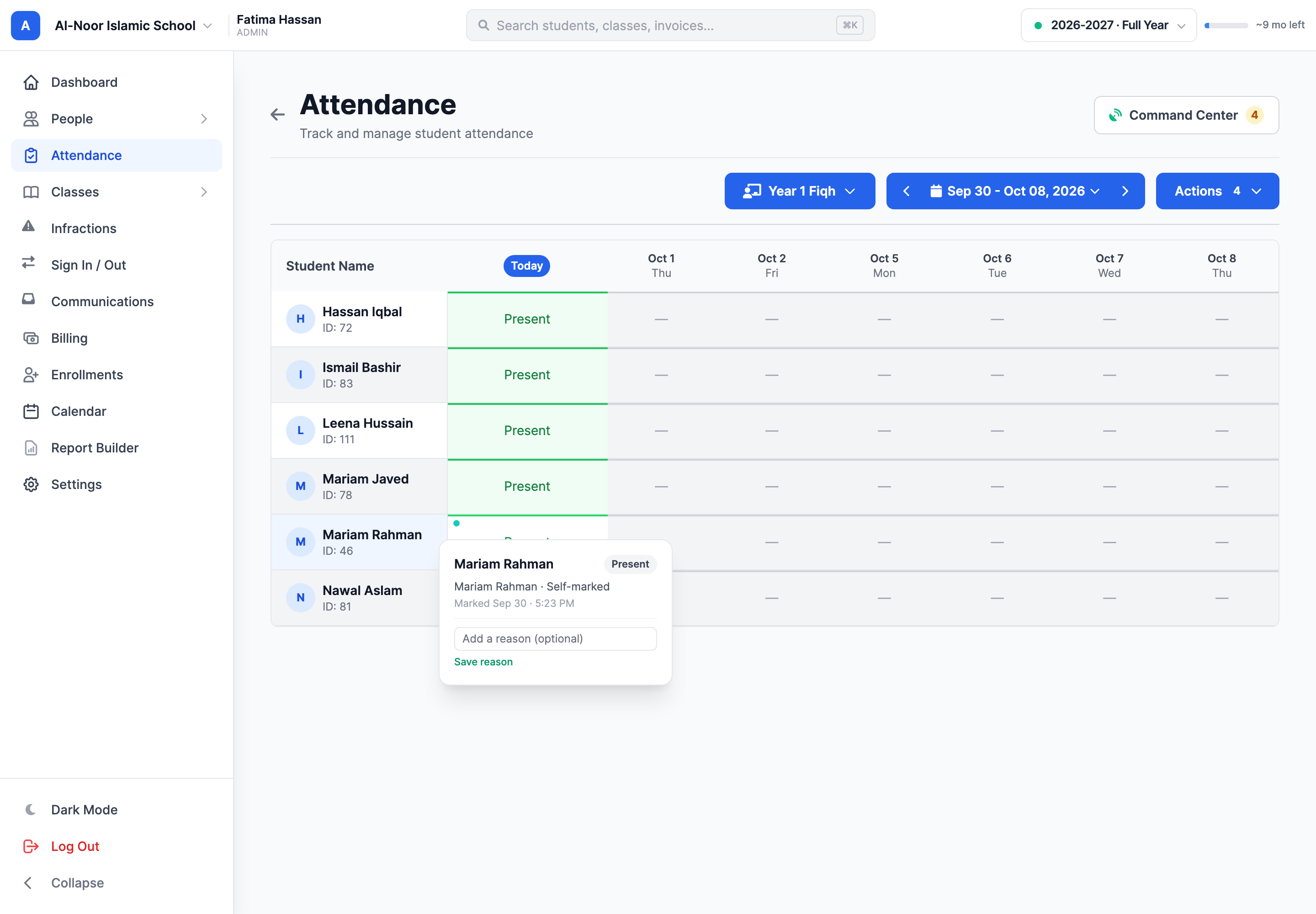Click Ismail Bashir's I avatar
Screen dimensions: 1316x914
[x=300, y=375]
